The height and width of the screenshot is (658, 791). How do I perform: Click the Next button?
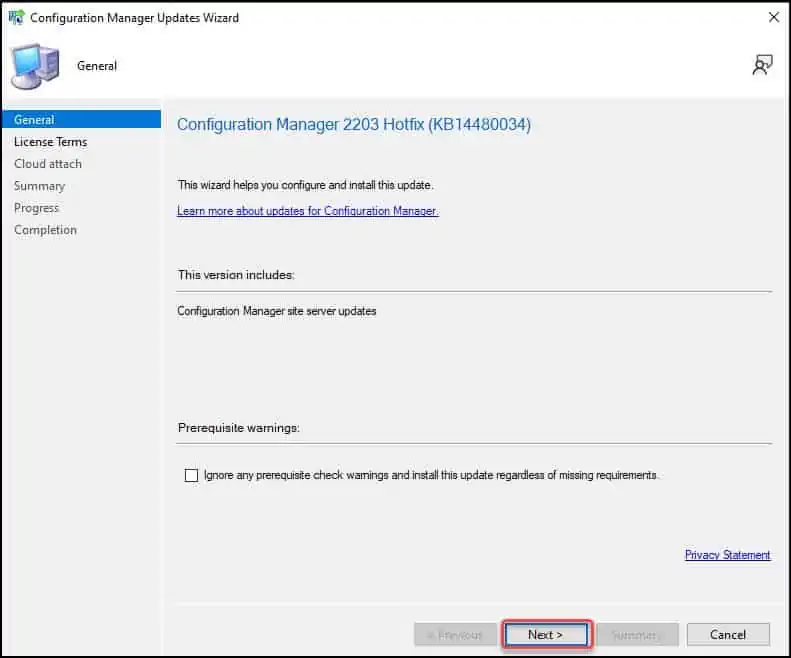point(546,634)
